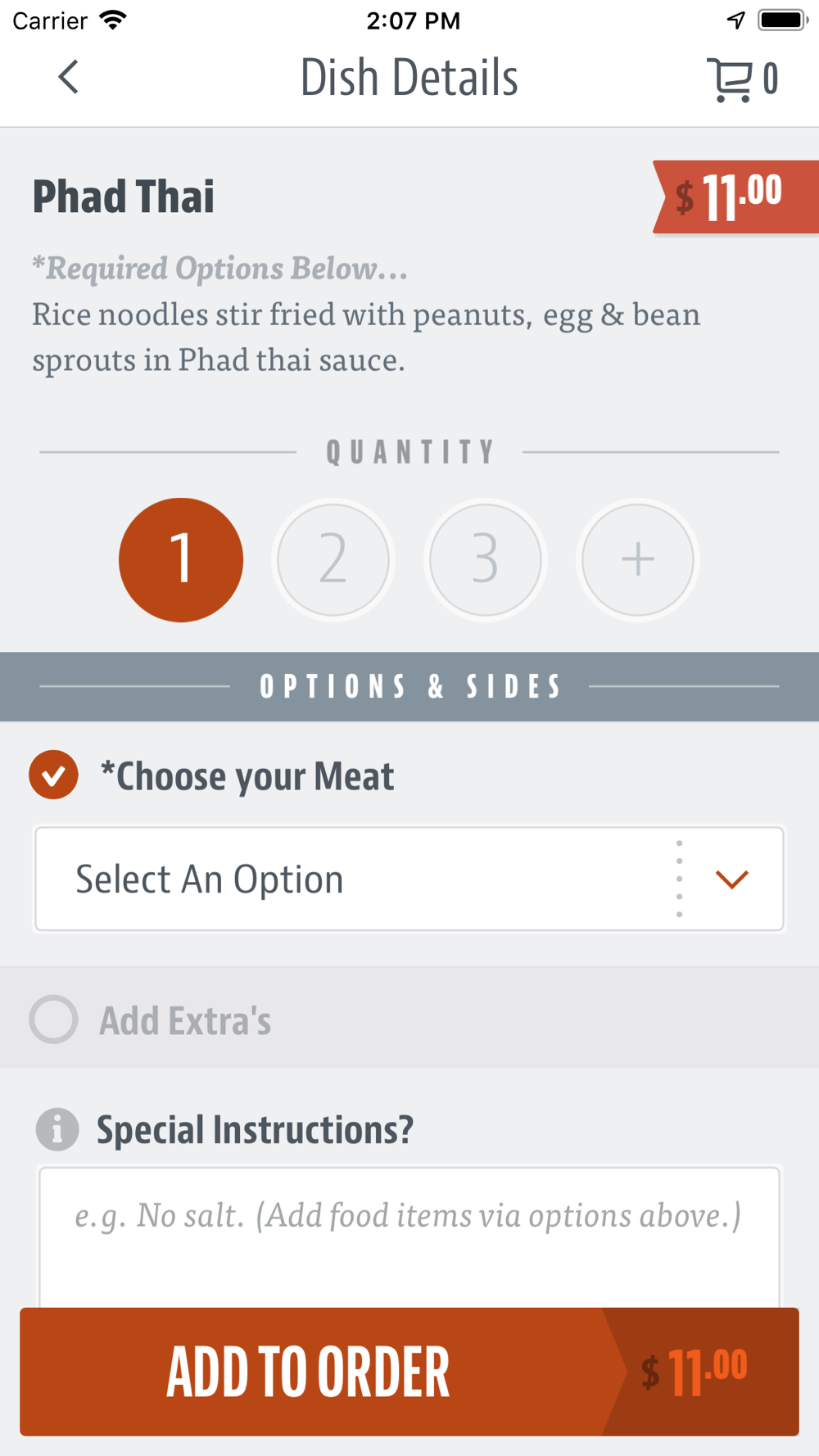The image size is (819, 1456).
Task: Tap the red price tag badge
Action: tap(735, 197)
